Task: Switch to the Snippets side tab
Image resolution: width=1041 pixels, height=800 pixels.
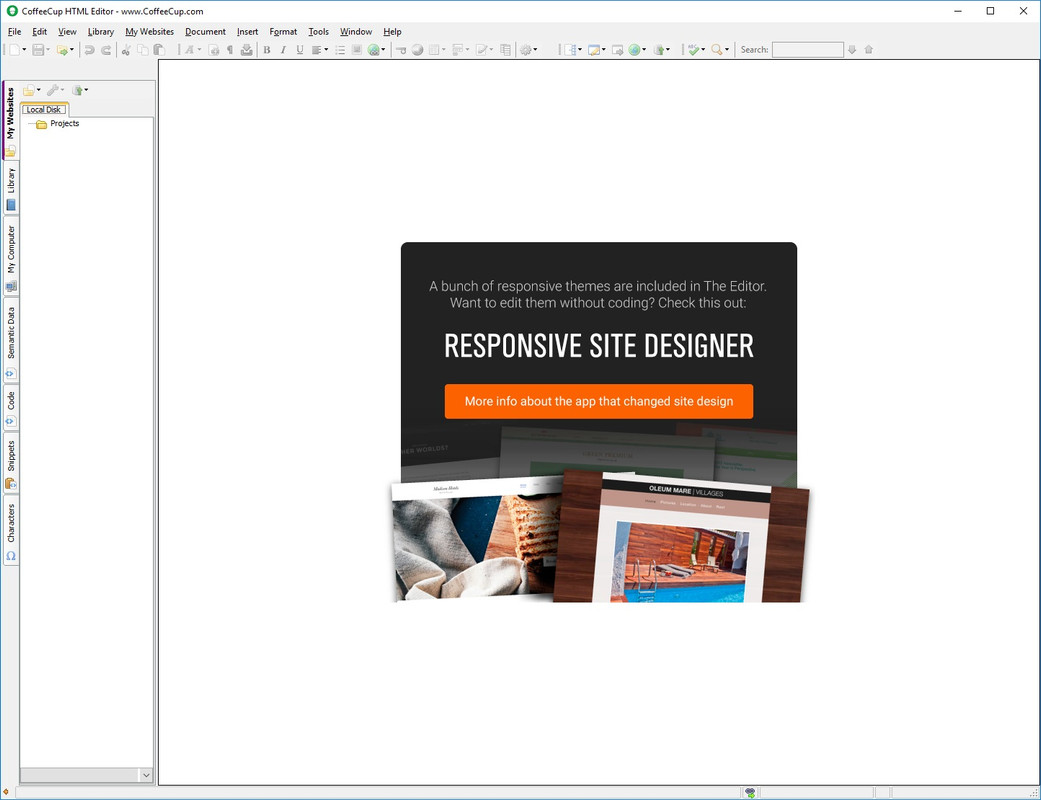Action: pos(11,463)
